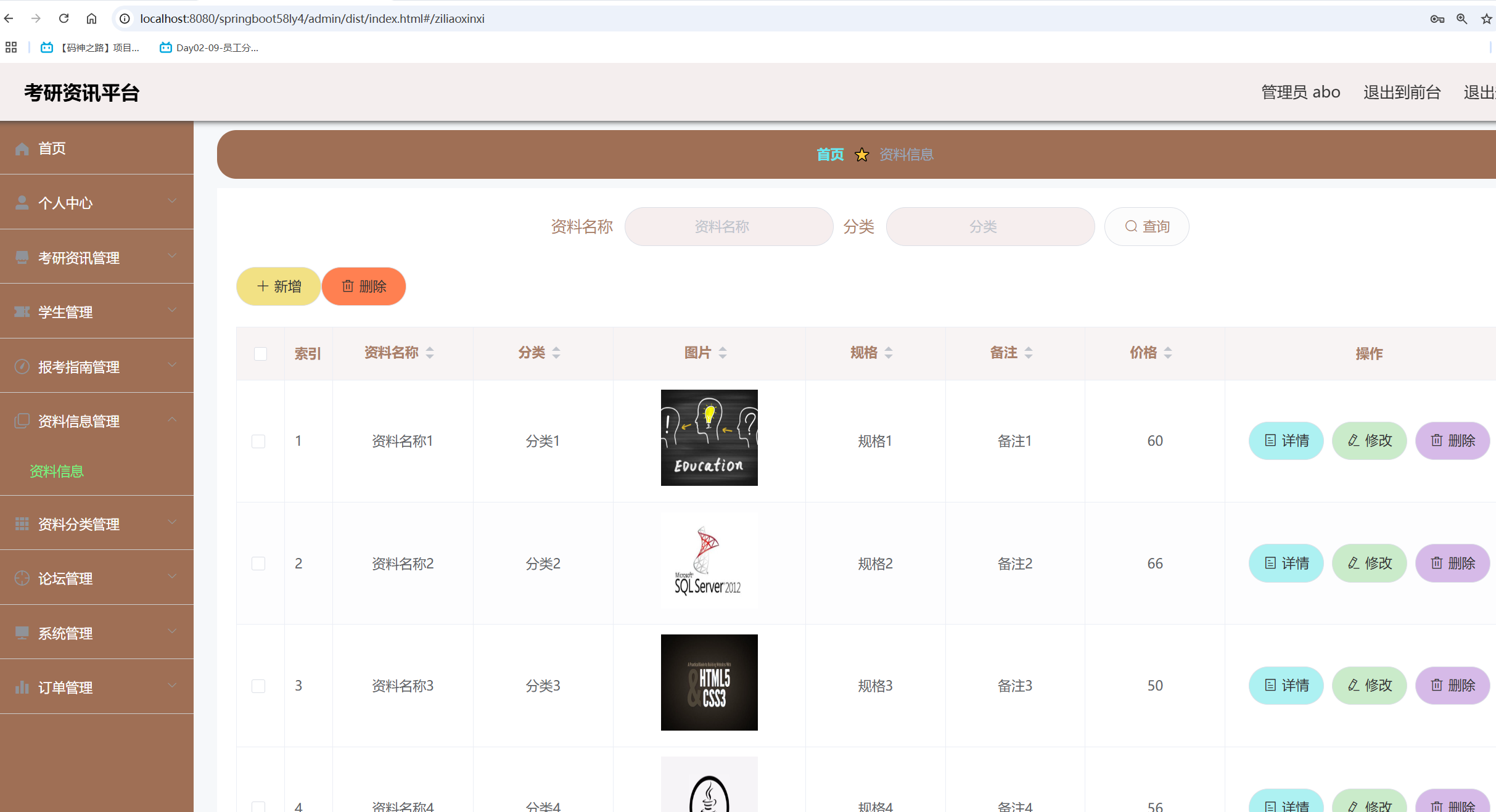Sort the table by 价格 column arrows
The height and width of the screenshot is (812, 1496).
click(x=1168, y=352)
